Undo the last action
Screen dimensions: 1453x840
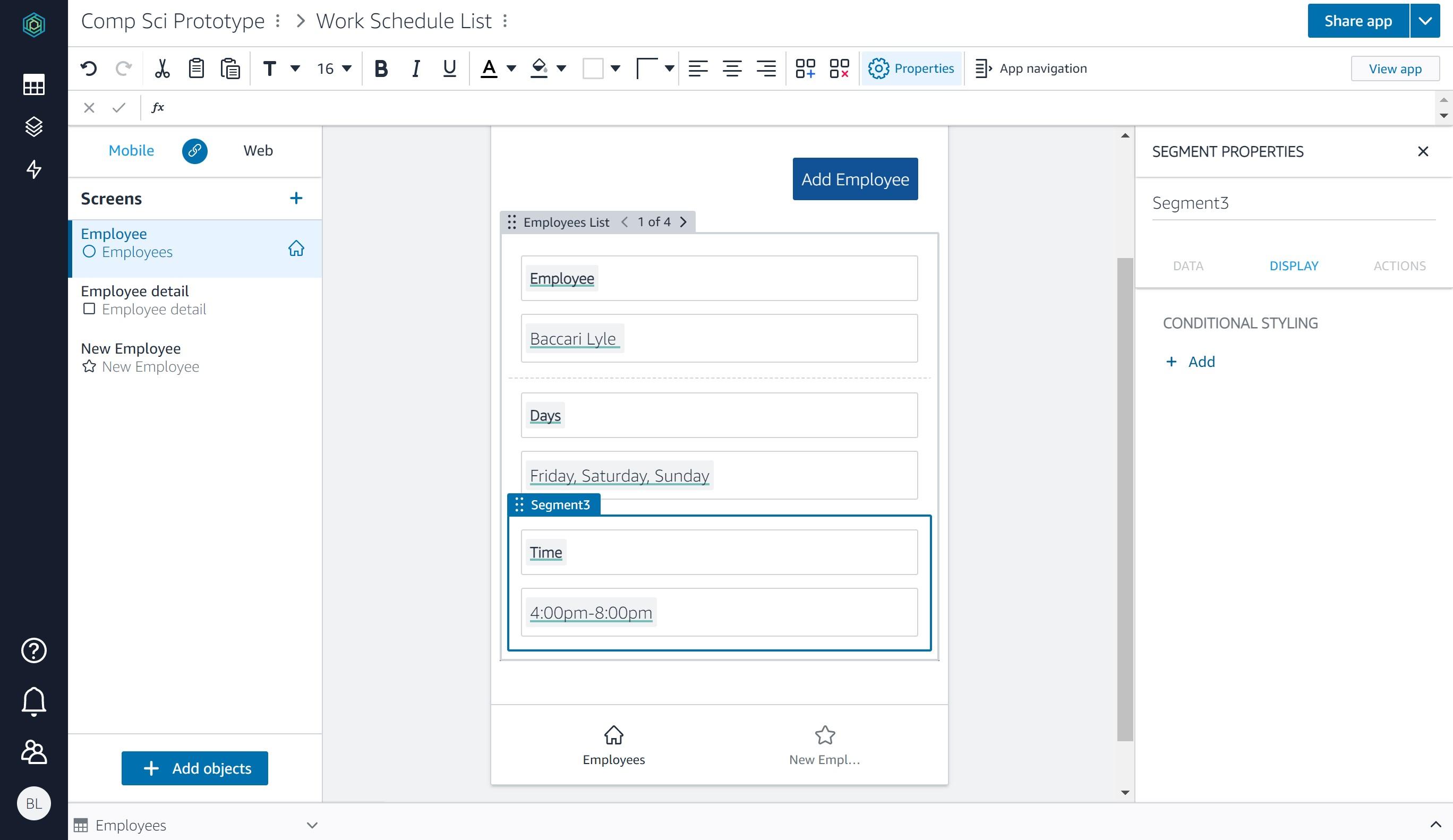tap(89, 68)
